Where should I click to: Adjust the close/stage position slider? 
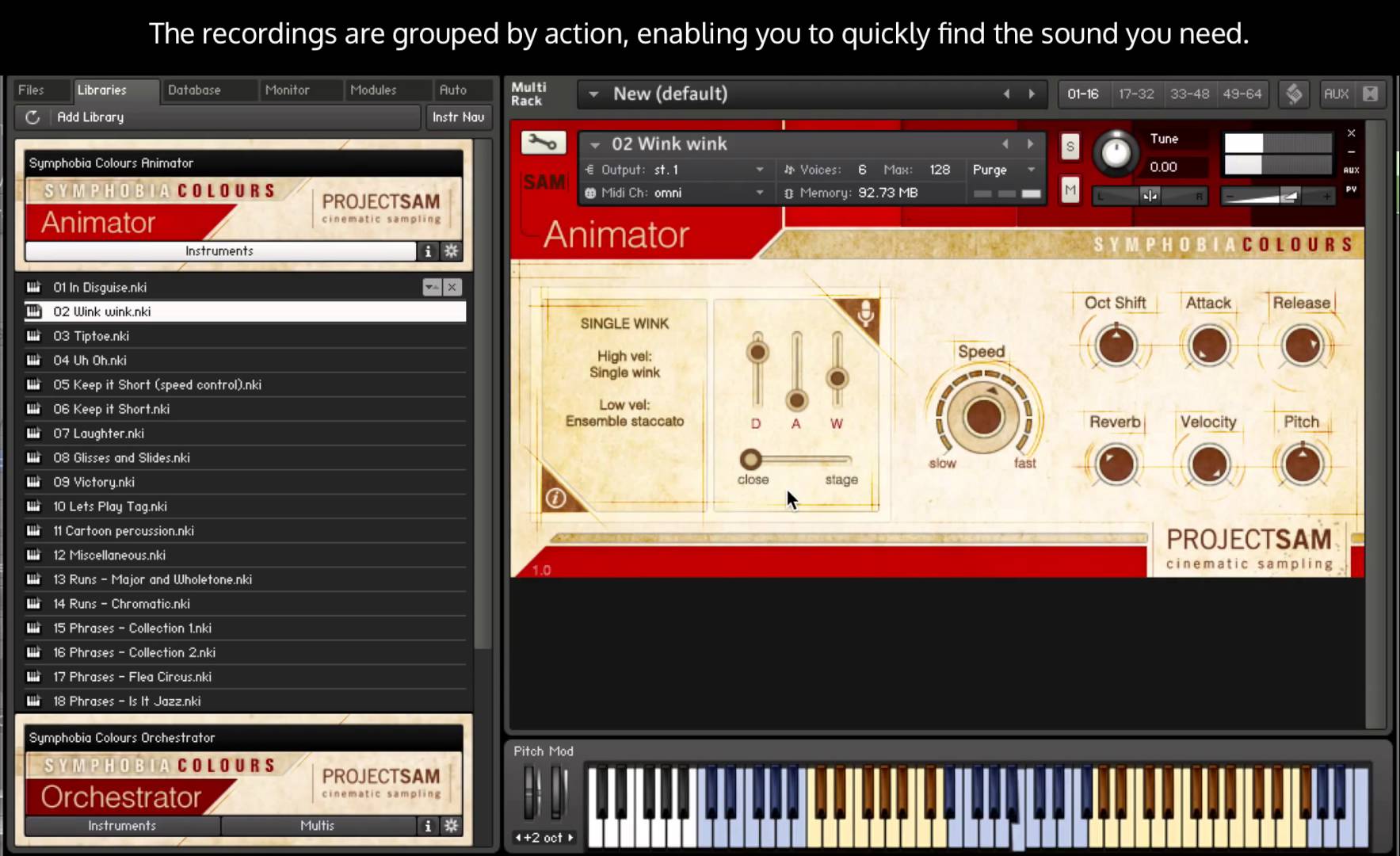click(750, 459)
